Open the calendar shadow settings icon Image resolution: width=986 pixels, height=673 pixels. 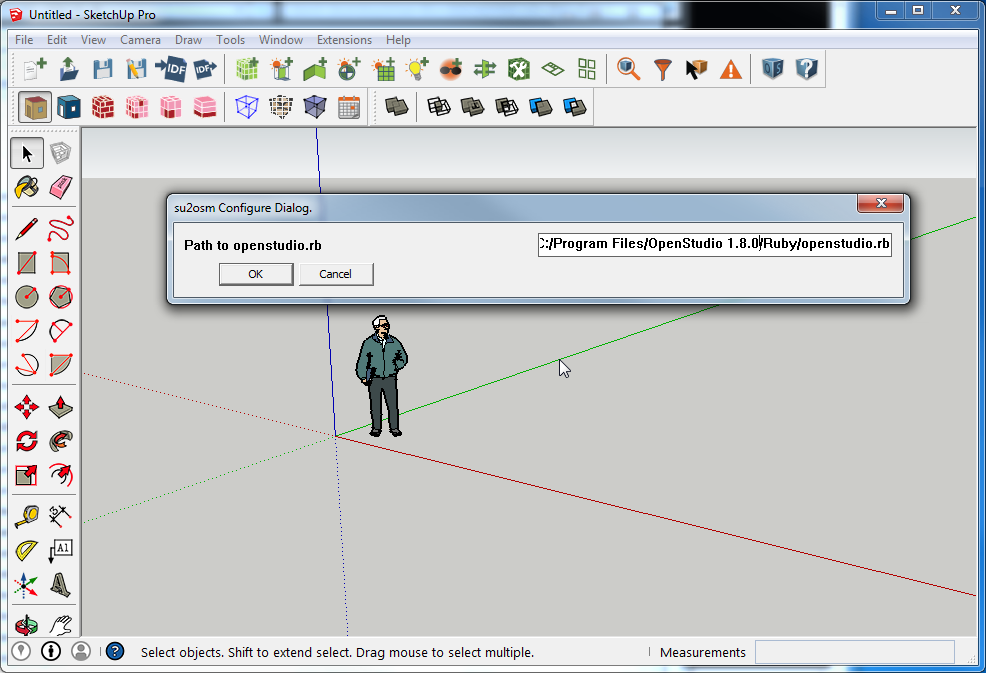click(x=348, y=107)
